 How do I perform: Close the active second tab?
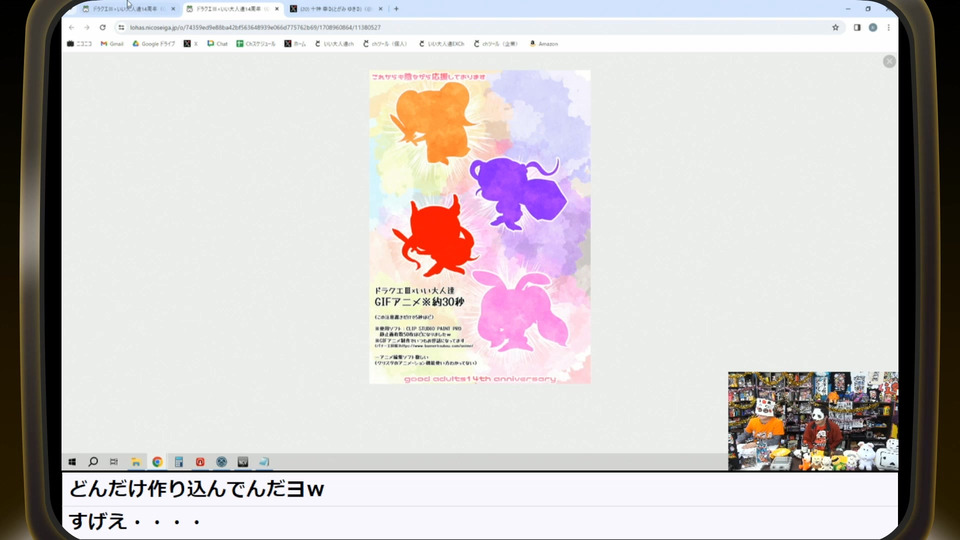[277, 9]
